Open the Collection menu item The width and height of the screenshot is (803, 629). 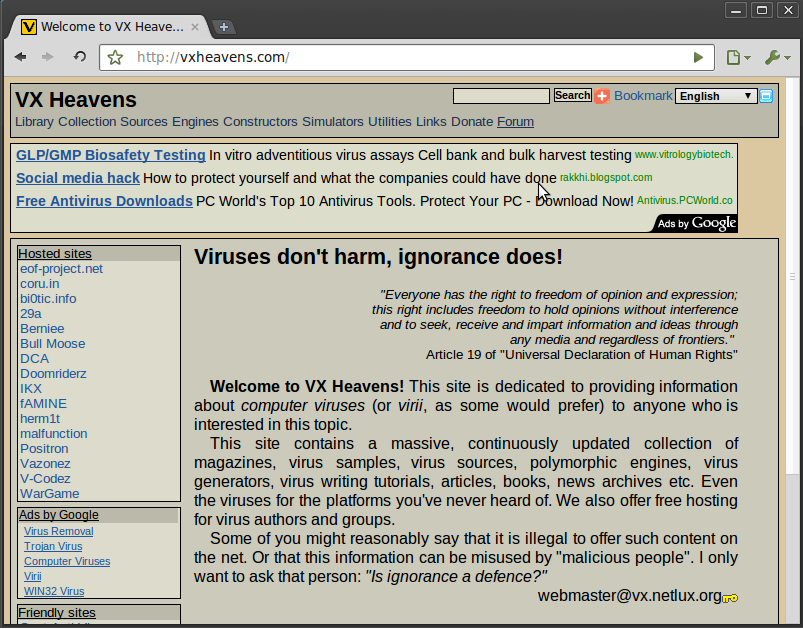[x=87, y=122]
